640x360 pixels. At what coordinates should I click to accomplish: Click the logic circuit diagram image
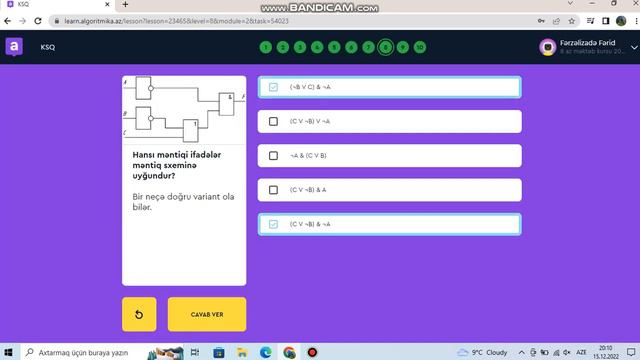point(184,109)
